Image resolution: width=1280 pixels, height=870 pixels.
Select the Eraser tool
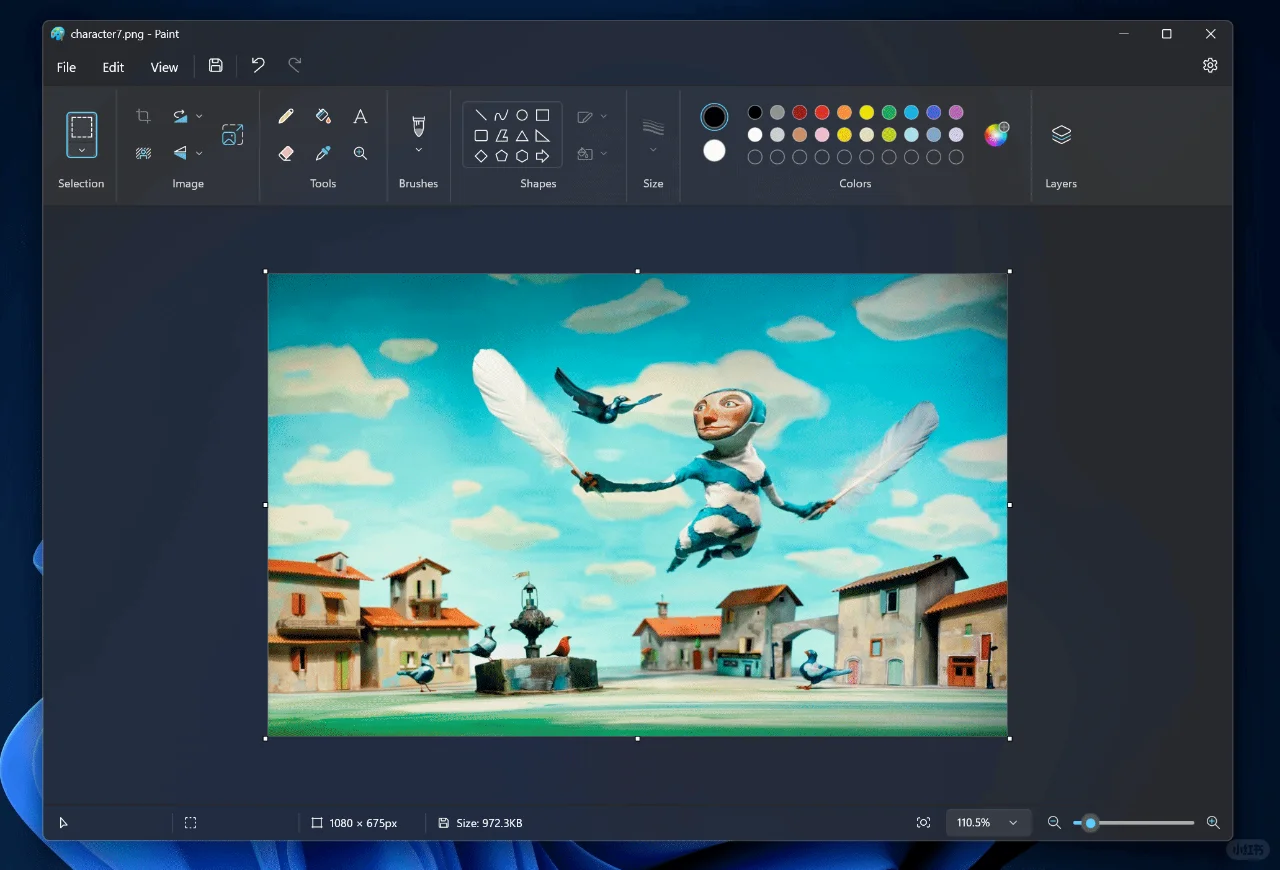285,153
